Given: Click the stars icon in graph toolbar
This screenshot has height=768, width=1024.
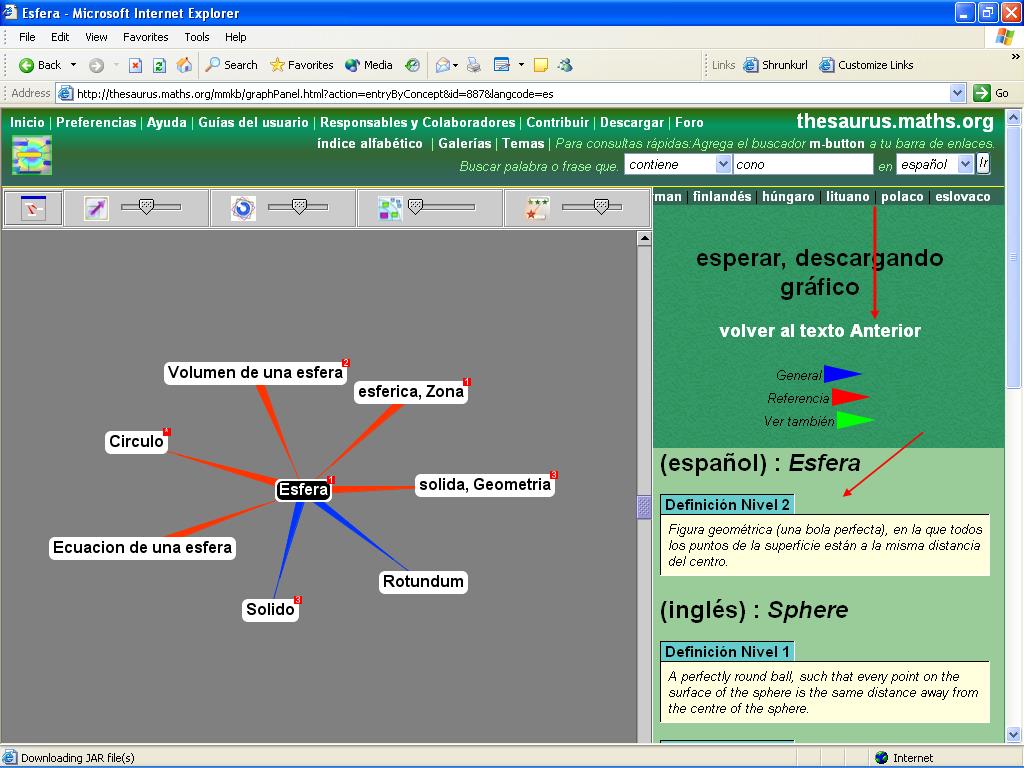Looking at the screenshot, I should pyautogui.click(x=538, y=208).
